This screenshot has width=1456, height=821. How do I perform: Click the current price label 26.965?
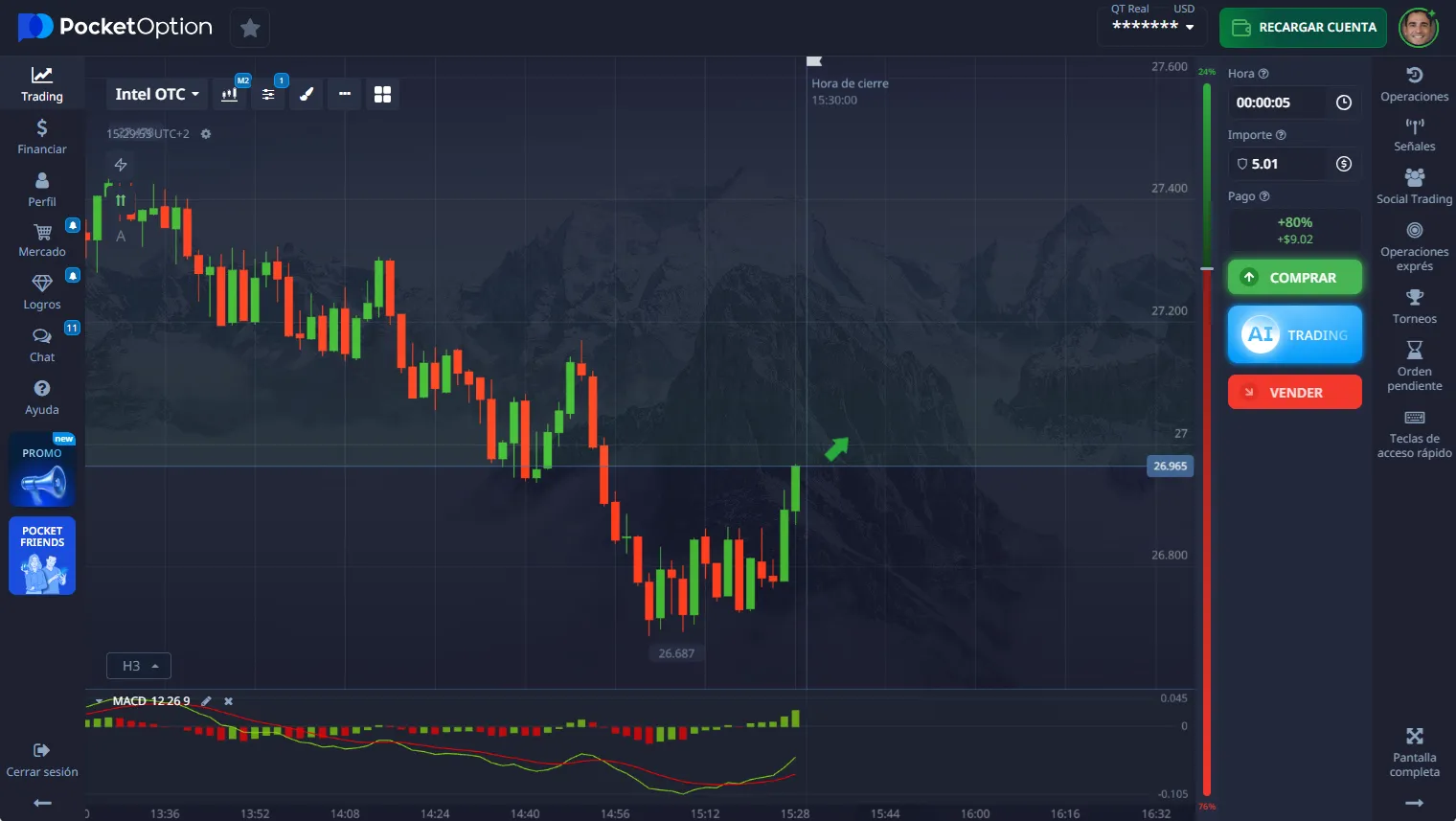1171,467
